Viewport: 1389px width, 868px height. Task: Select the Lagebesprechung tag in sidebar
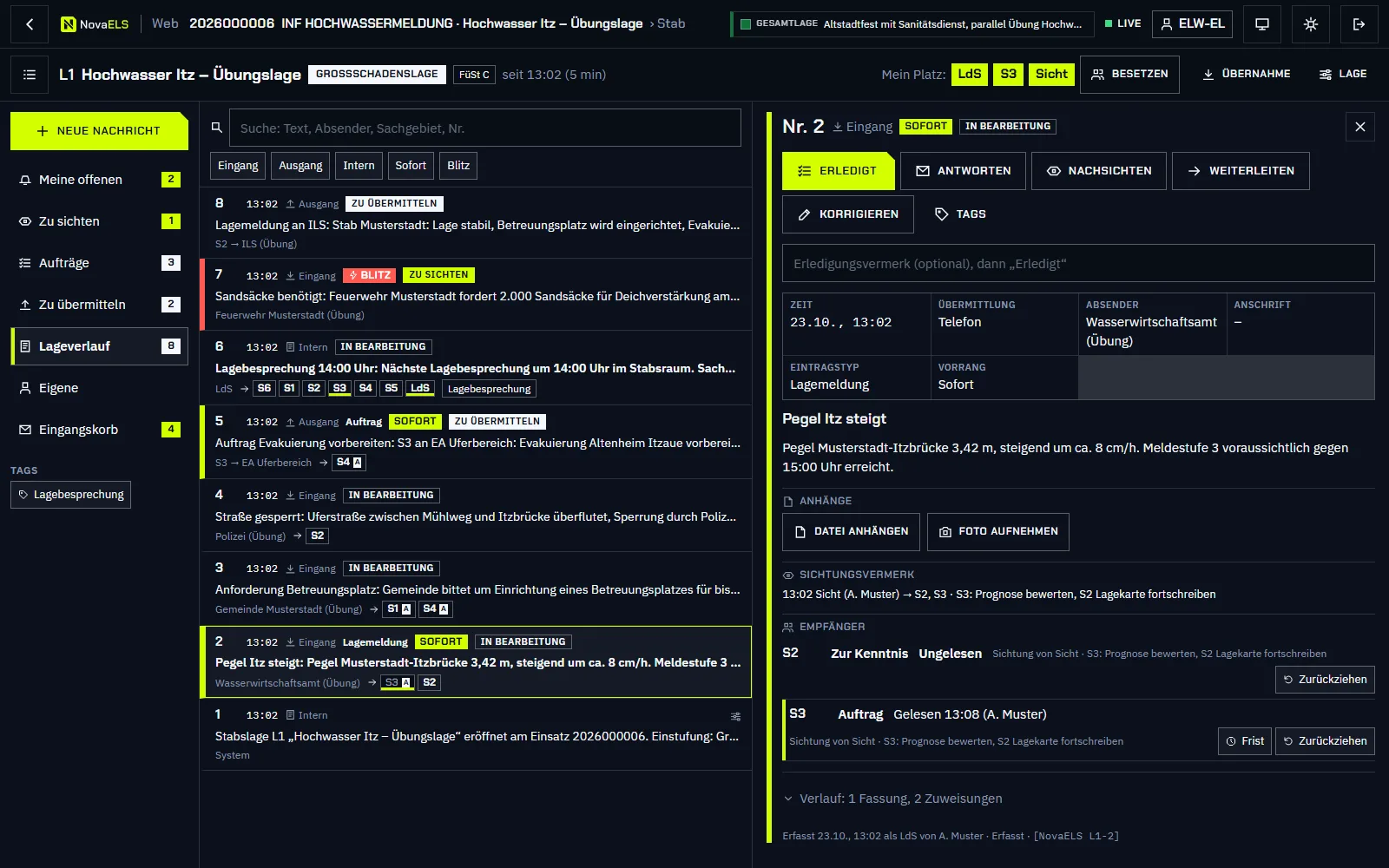click(x=70, y=495)
